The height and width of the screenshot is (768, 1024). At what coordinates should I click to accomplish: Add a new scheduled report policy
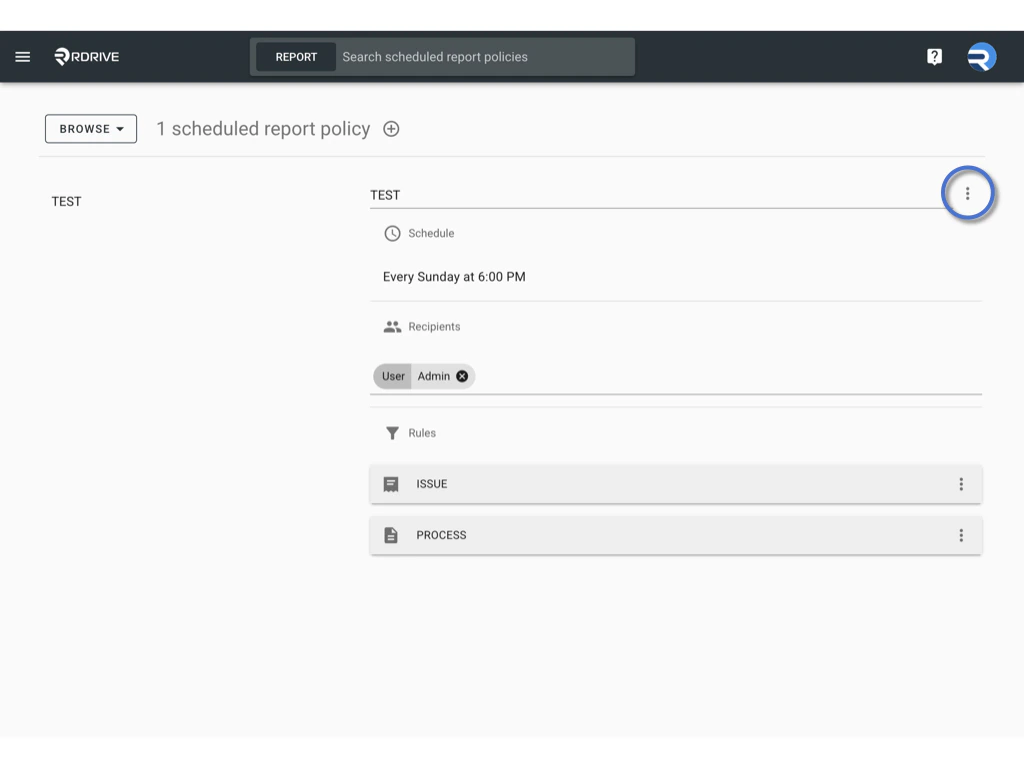pos(390,128)
